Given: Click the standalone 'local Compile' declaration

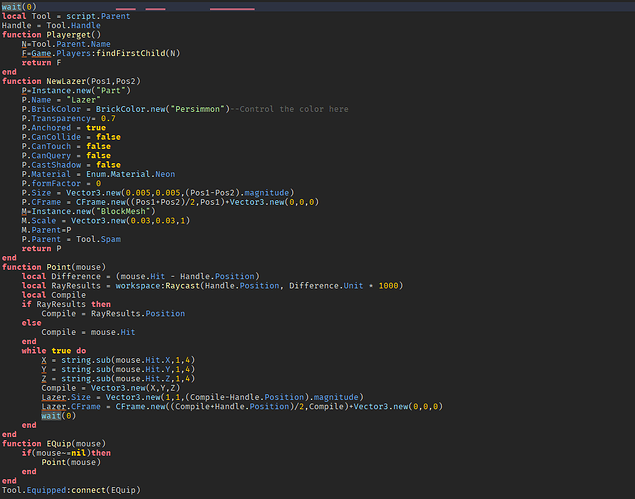Looking at the screenshot, I should point(53,295).
